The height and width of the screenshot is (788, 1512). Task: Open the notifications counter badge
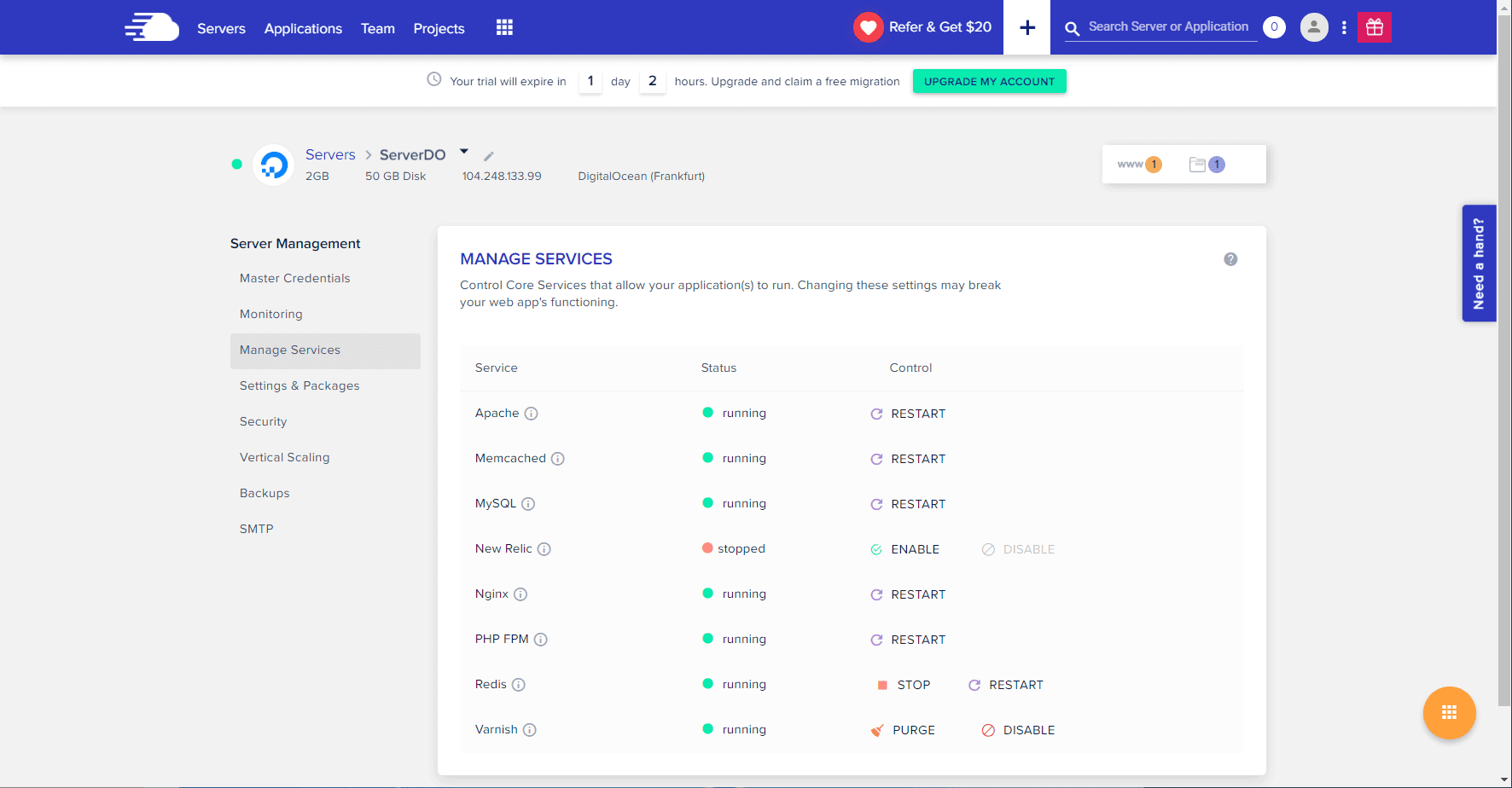(x=1274, y=27)
